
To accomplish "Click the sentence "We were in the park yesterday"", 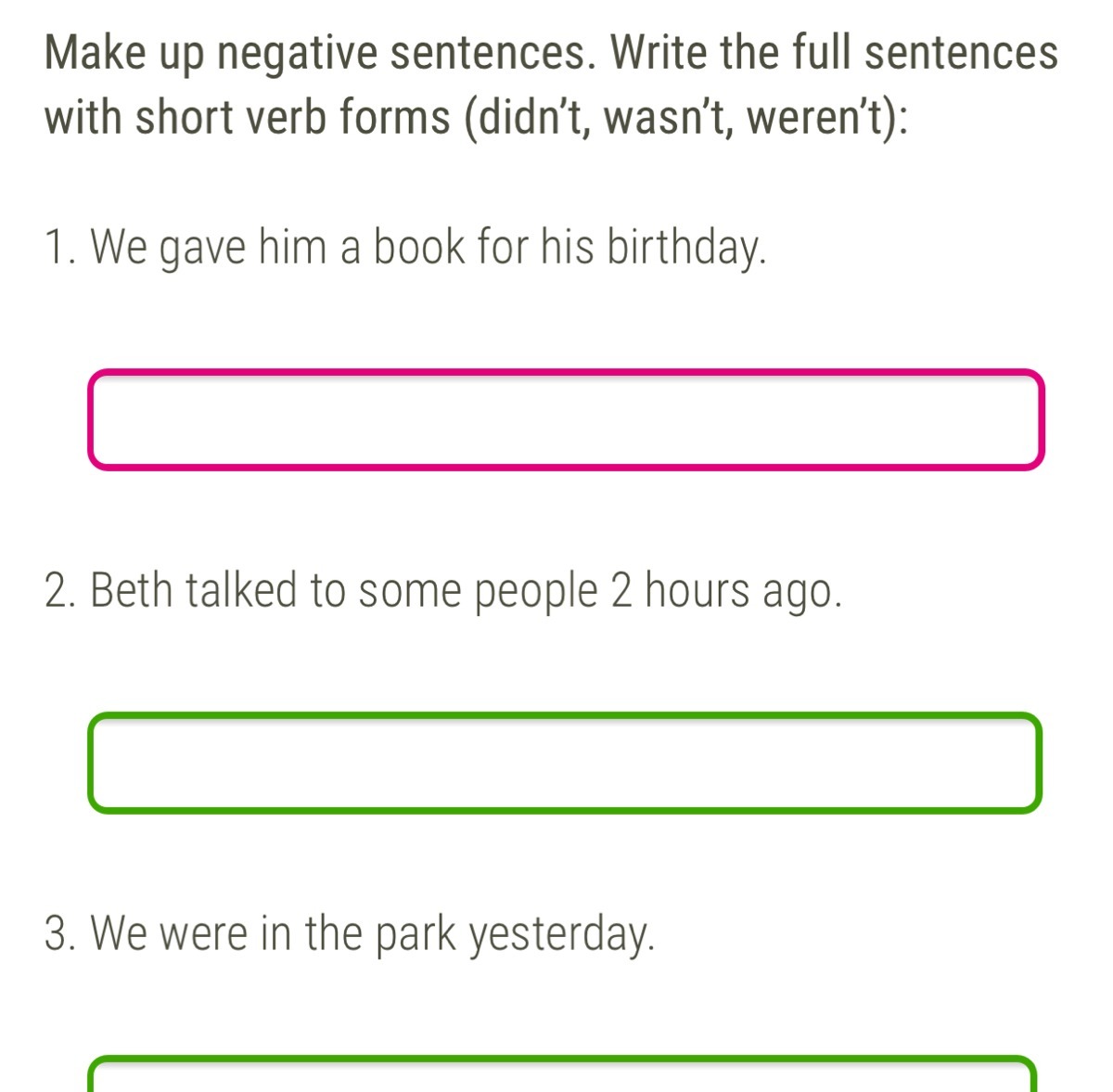I will pos(350,933).
